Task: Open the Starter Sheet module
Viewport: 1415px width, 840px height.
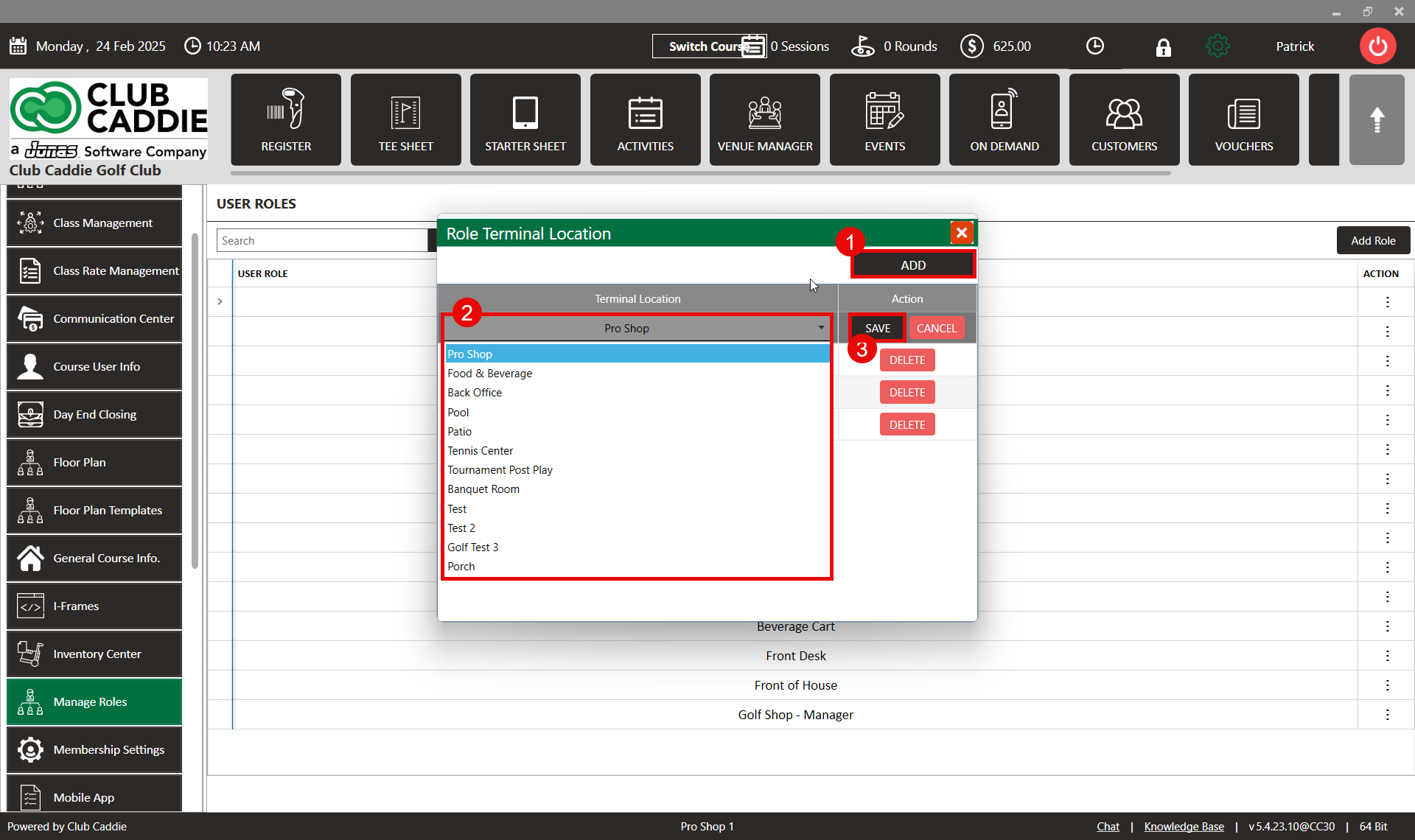Action: [x=525, y=119]
